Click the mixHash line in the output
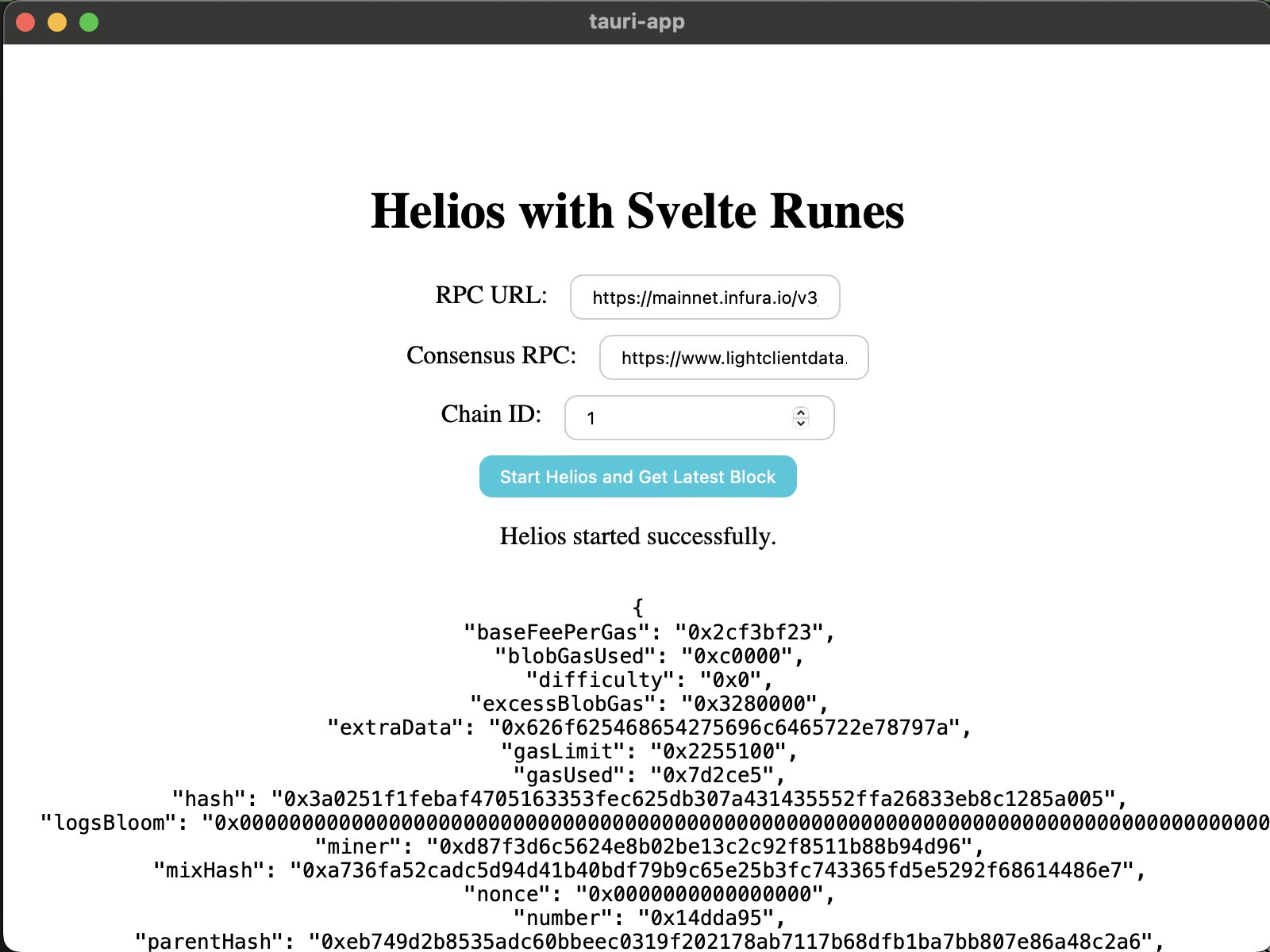 coord(649,870)
